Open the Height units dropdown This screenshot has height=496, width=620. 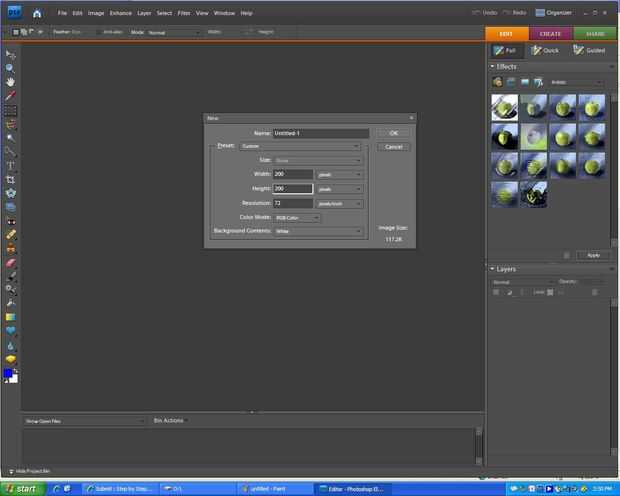coord(340,189)
